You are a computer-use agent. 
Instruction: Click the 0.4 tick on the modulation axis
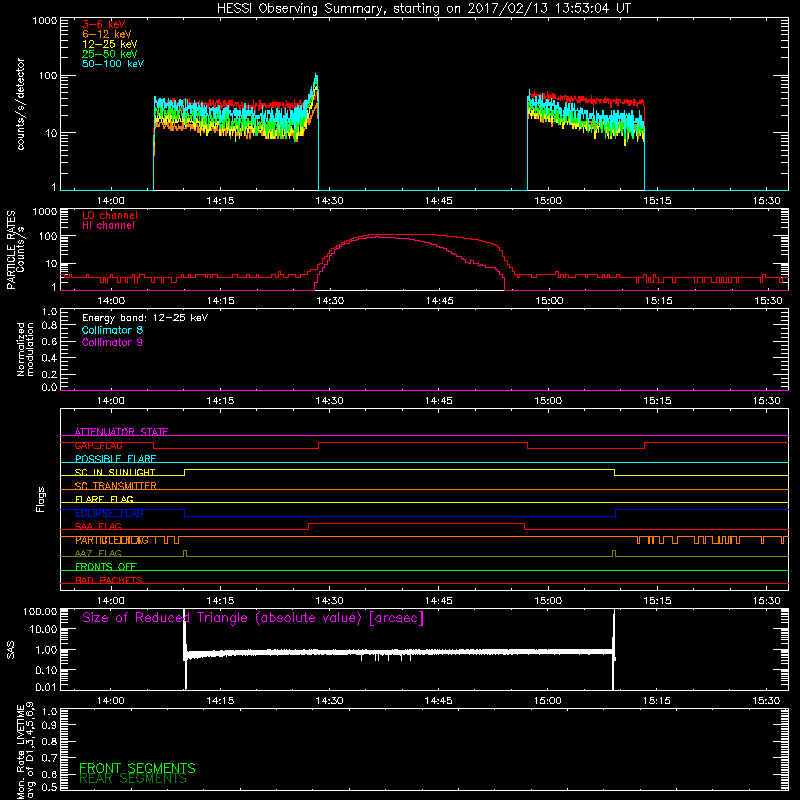49,358
